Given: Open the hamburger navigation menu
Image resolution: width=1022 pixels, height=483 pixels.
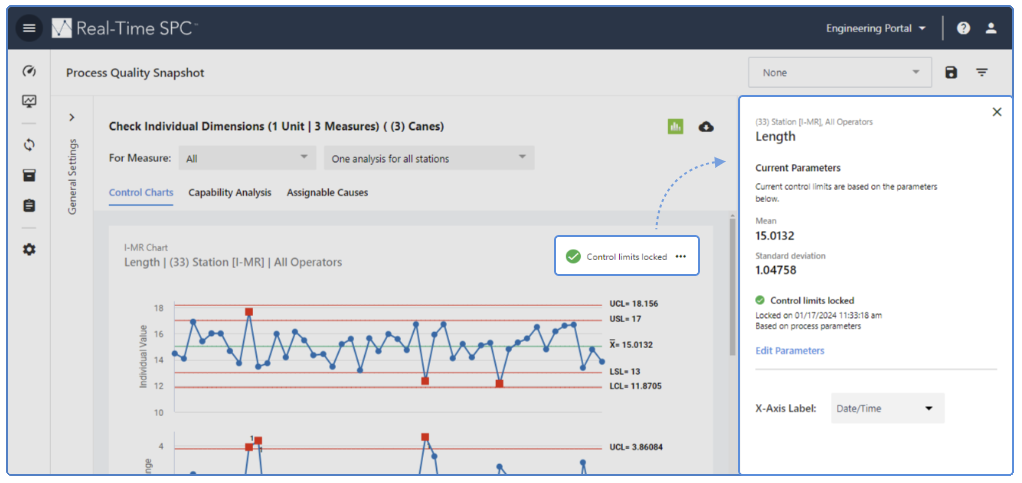Looking at the screenshot, I should point(29,28).
